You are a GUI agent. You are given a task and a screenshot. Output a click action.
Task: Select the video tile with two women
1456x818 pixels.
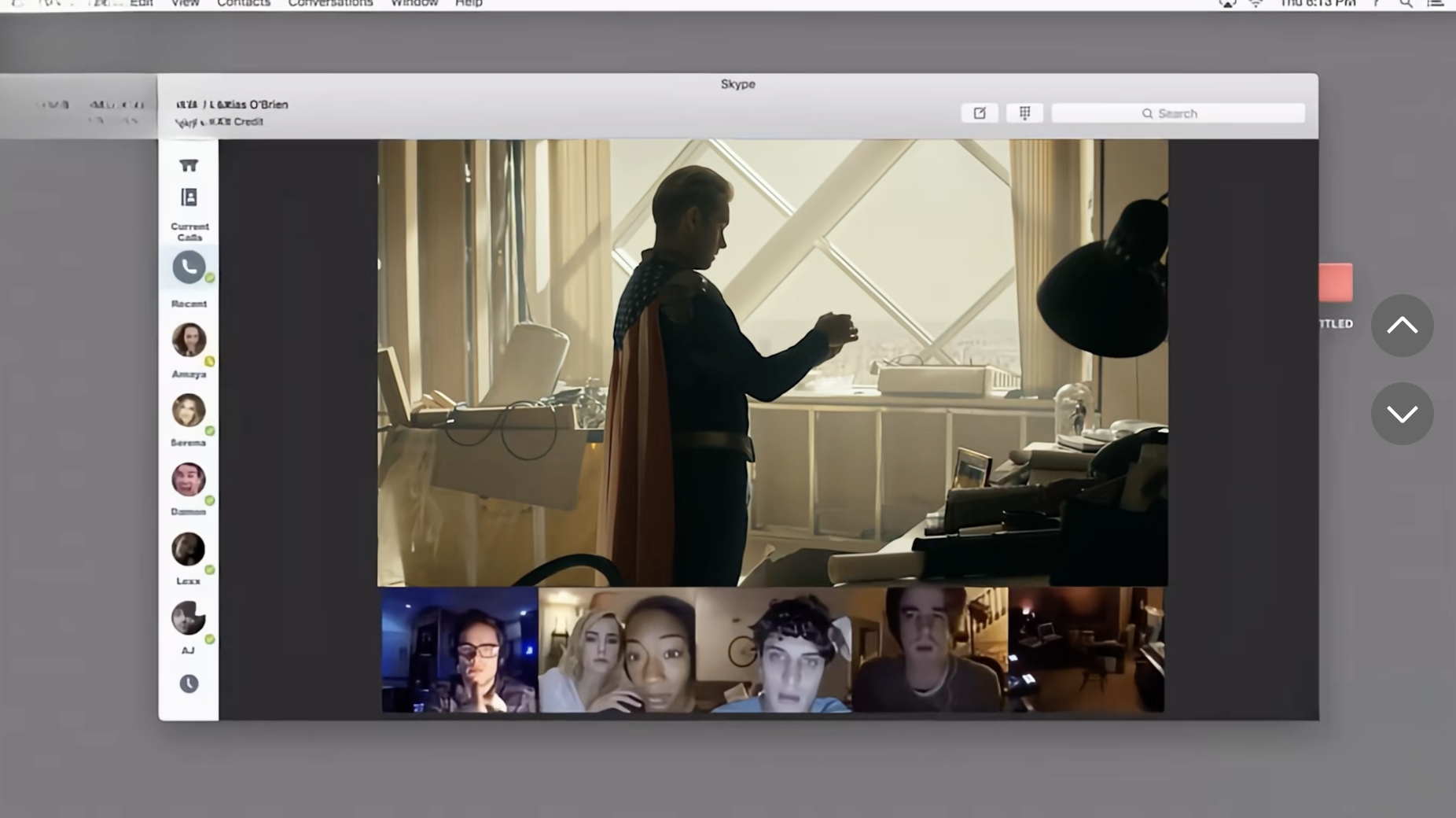617,650
